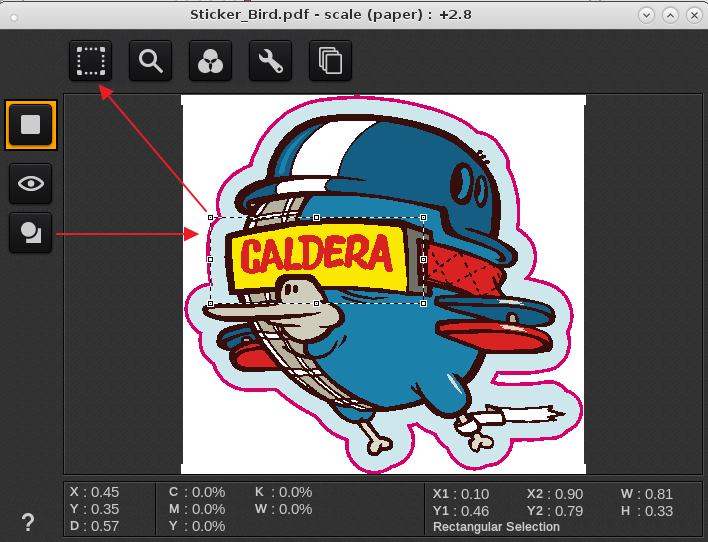Screen dimensions: 708x542
Task: Click the X2 : 0.90 selection value
Action: (x=555, y=494)
